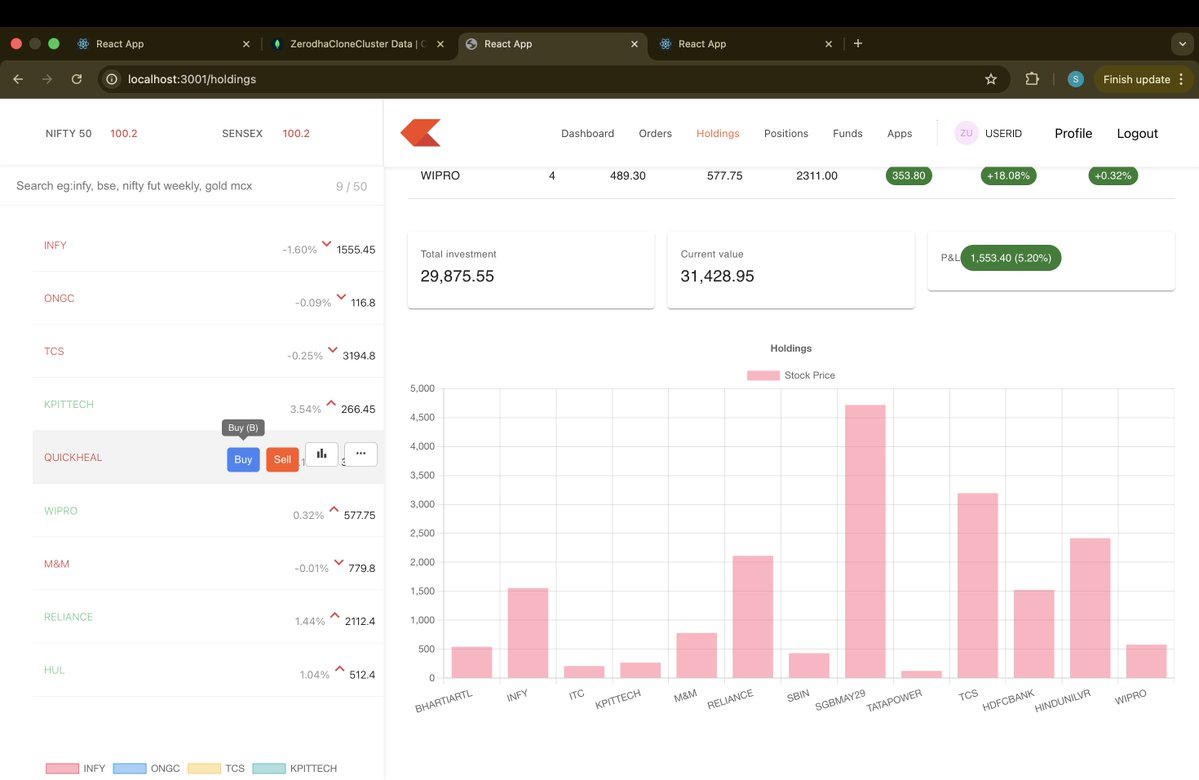
Task: Click the address bar URL
Action: (x=192, y=79)
